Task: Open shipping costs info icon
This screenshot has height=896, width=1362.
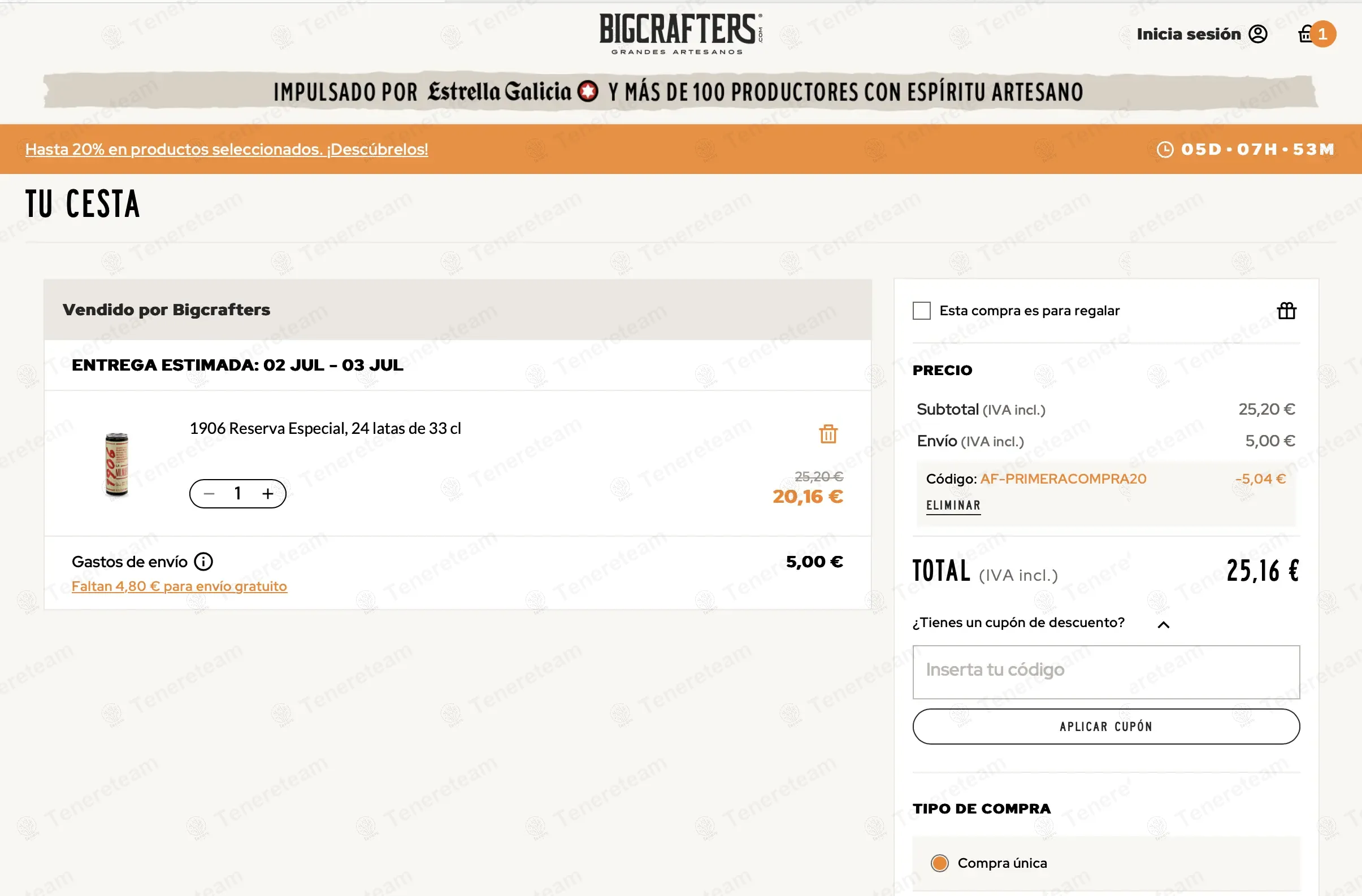Action: click(203, 562)
